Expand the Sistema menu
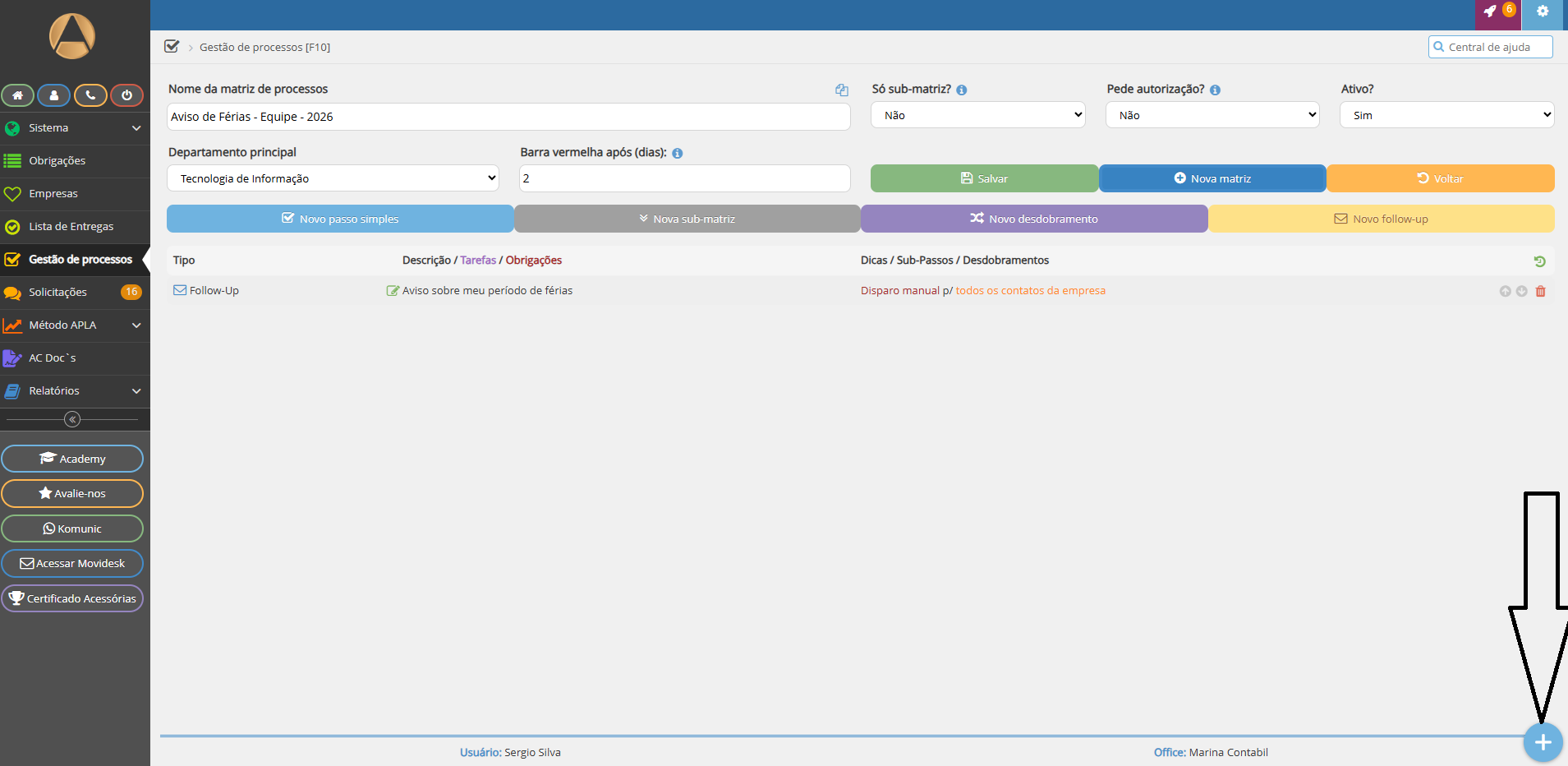The width and height of the screenshot is (1568, 766). (75, 128)
